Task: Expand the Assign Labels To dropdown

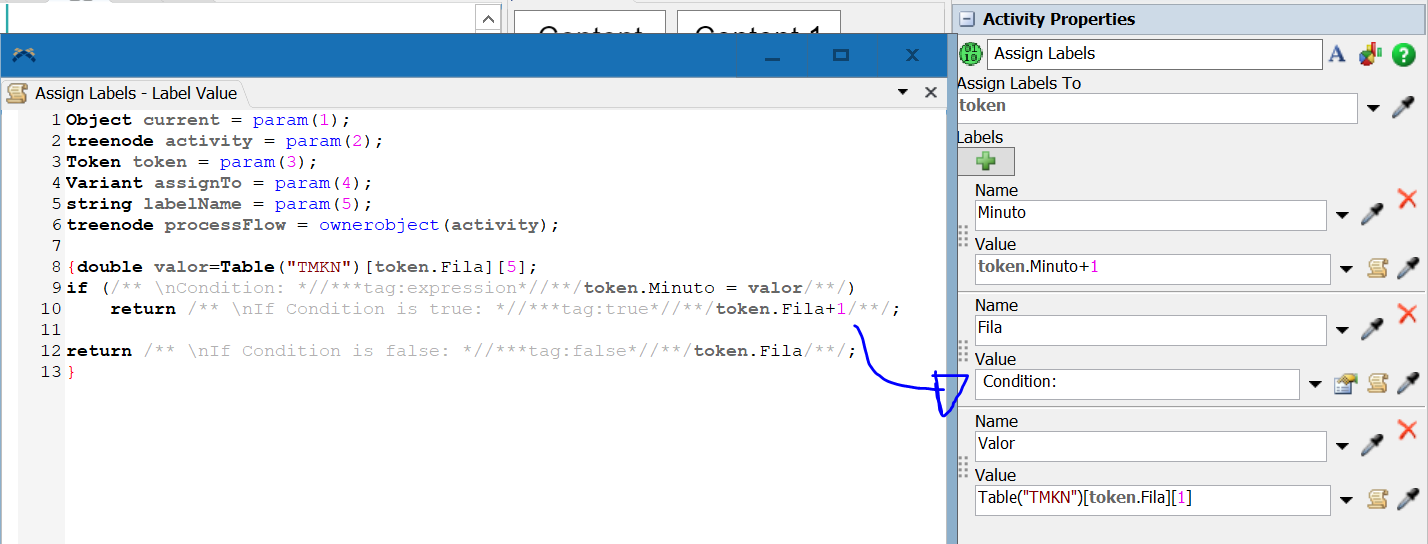Action: point(1373,108)
